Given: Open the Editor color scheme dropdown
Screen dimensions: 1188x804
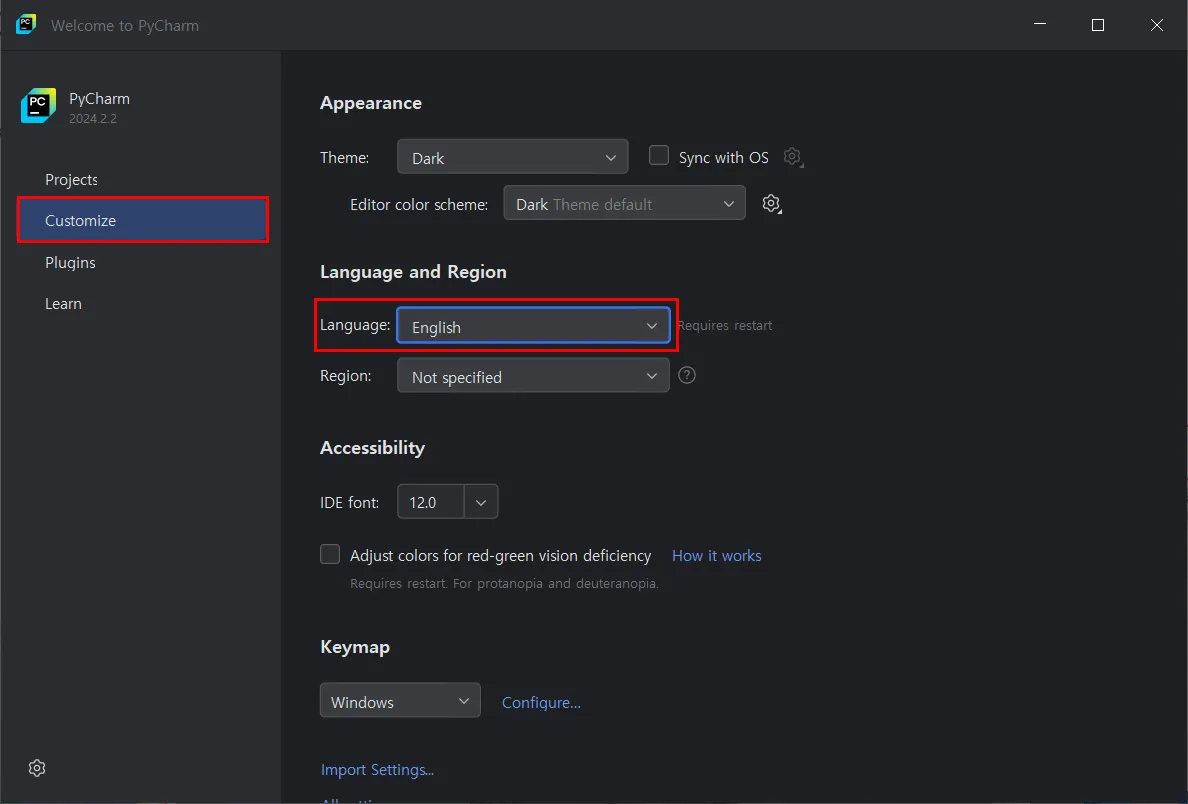Looking at the screenshot, I should (624, 203).
